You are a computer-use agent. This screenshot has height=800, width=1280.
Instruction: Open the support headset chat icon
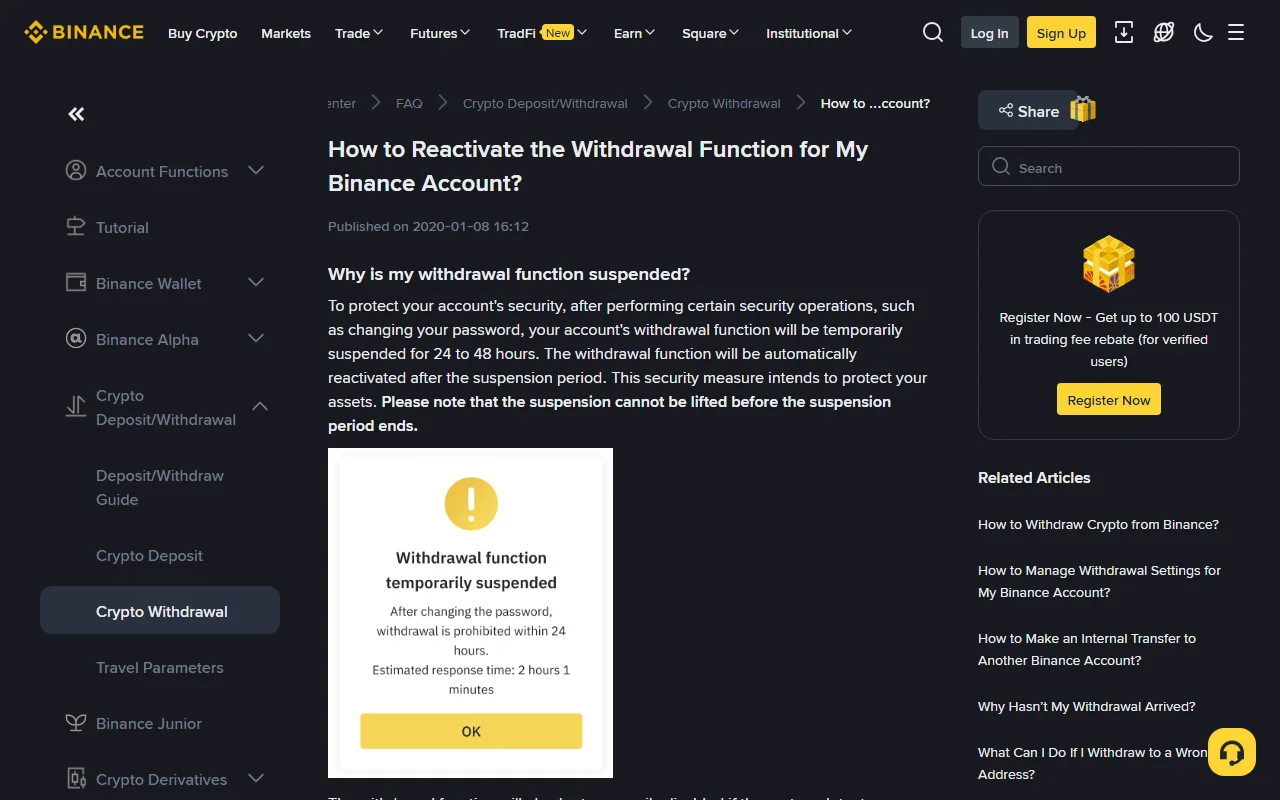coord(1232,752)
